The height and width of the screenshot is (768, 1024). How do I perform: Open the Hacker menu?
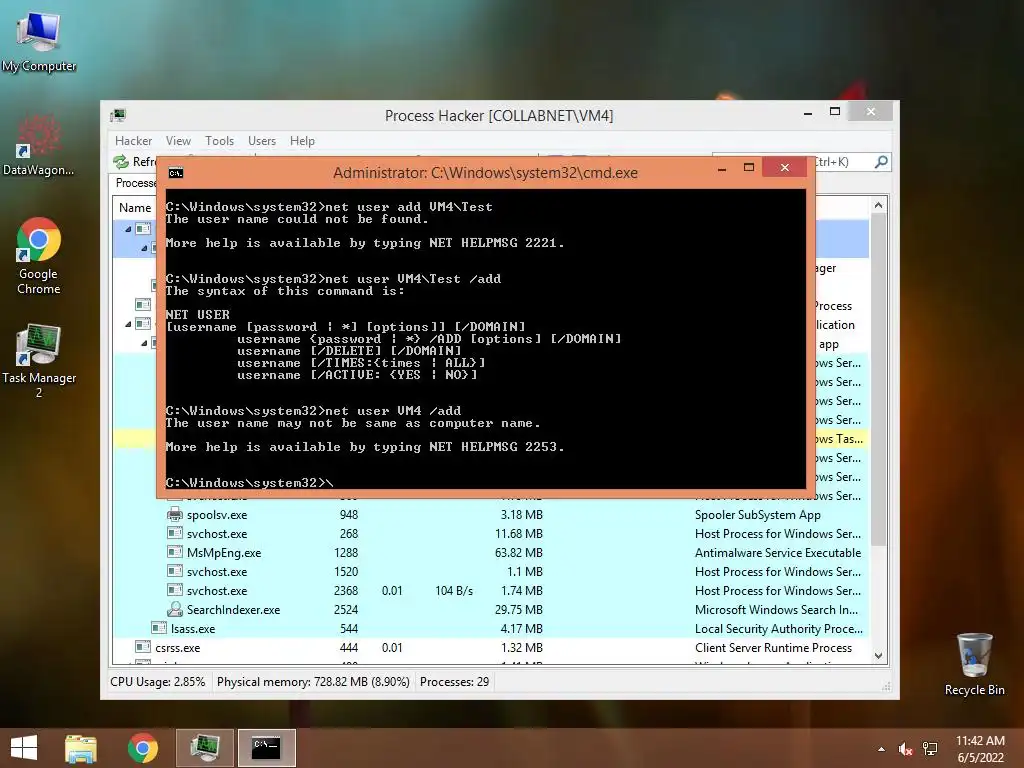(x=133, y=140)
